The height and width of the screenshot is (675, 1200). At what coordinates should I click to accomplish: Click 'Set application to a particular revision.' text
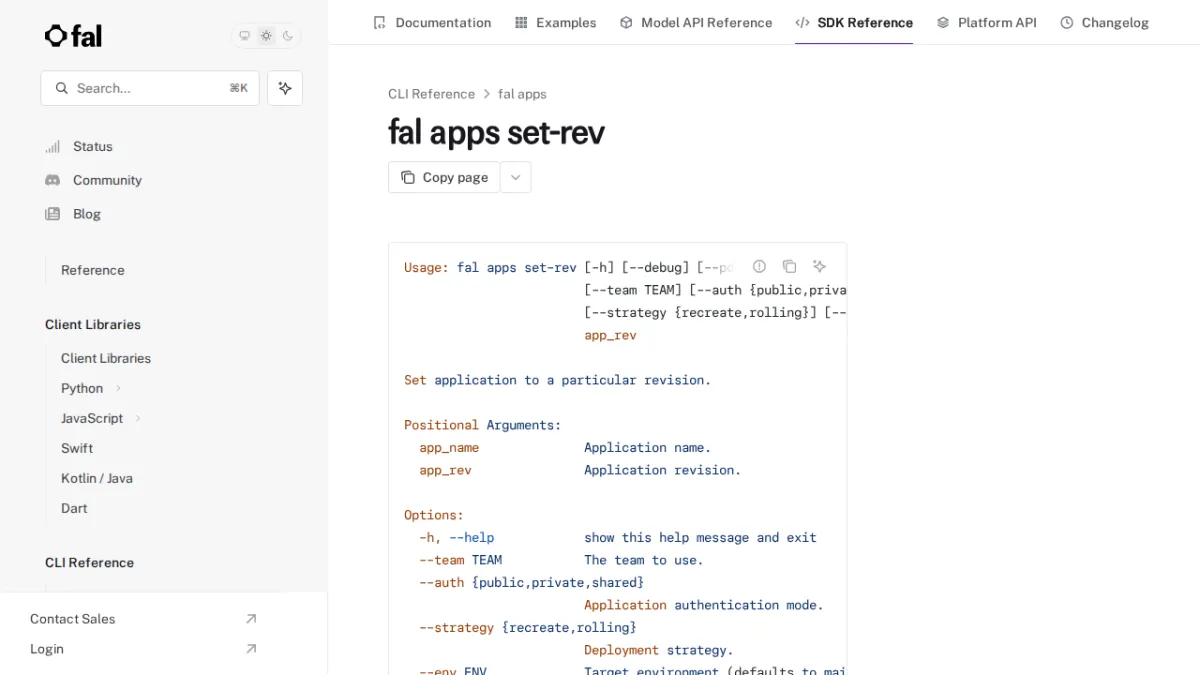click(558, 380)
